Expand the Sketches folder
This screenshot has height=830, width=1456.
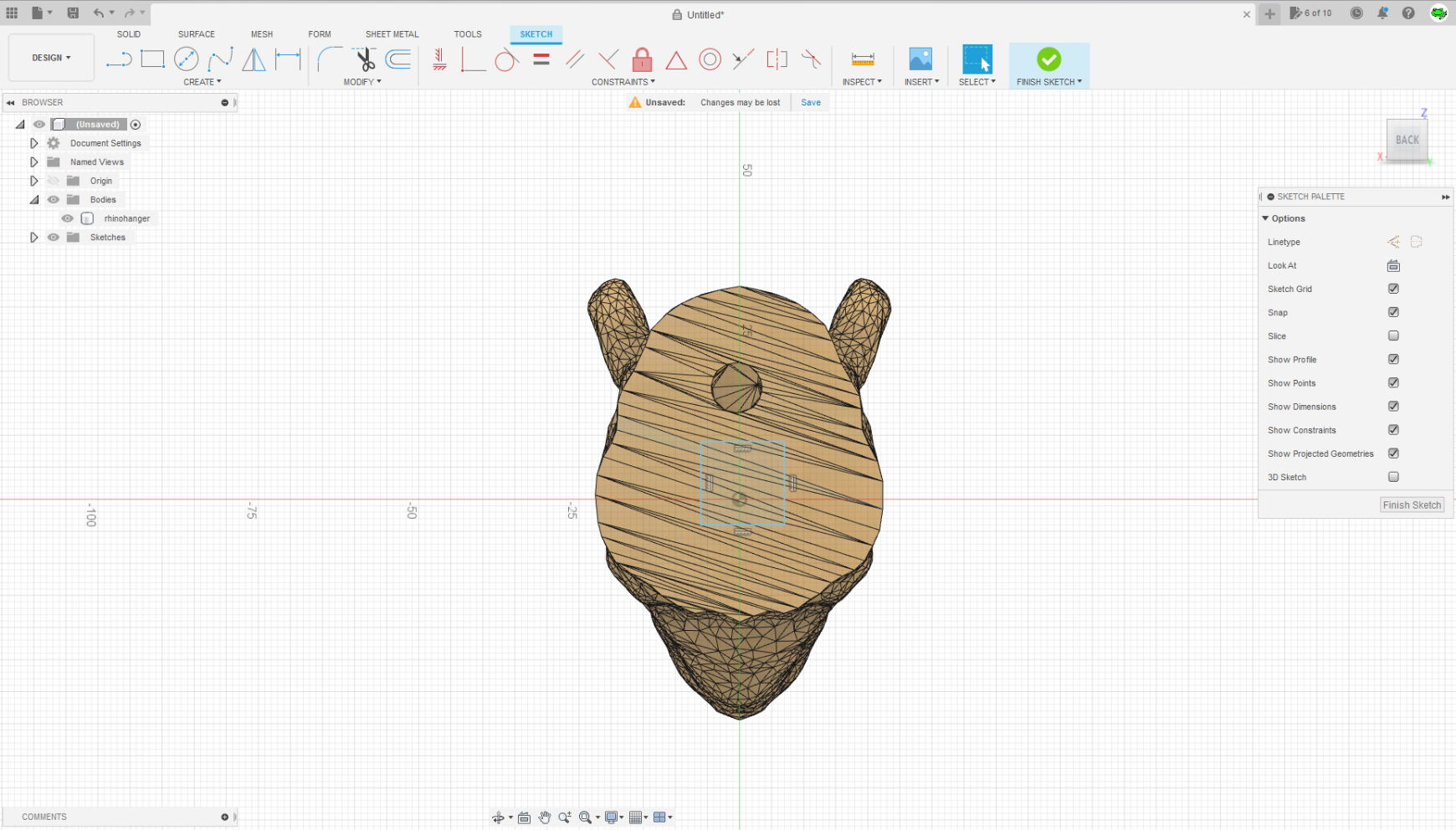tap(33, 237)
